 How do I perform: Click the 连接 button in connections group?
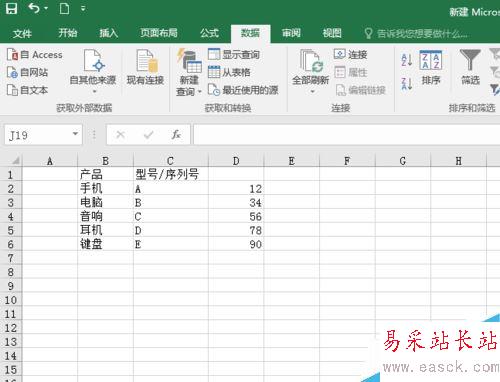351,54
